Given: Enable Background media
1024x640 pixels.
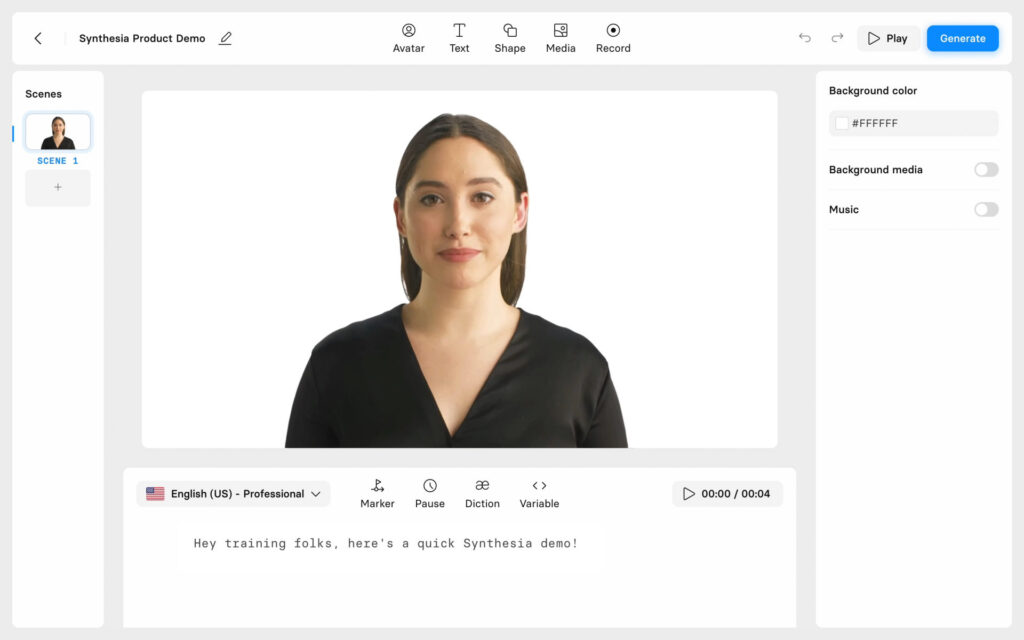Looking at the screenshot, I should click(985, 169).
